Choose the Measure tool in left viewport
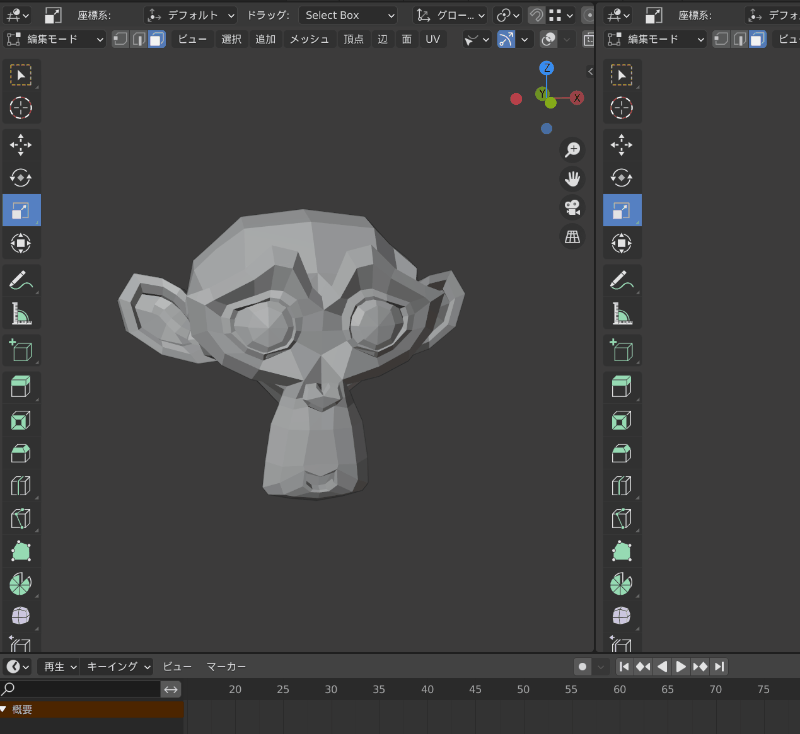Screen dimensions: 800x734 click(x=21, y=313)
